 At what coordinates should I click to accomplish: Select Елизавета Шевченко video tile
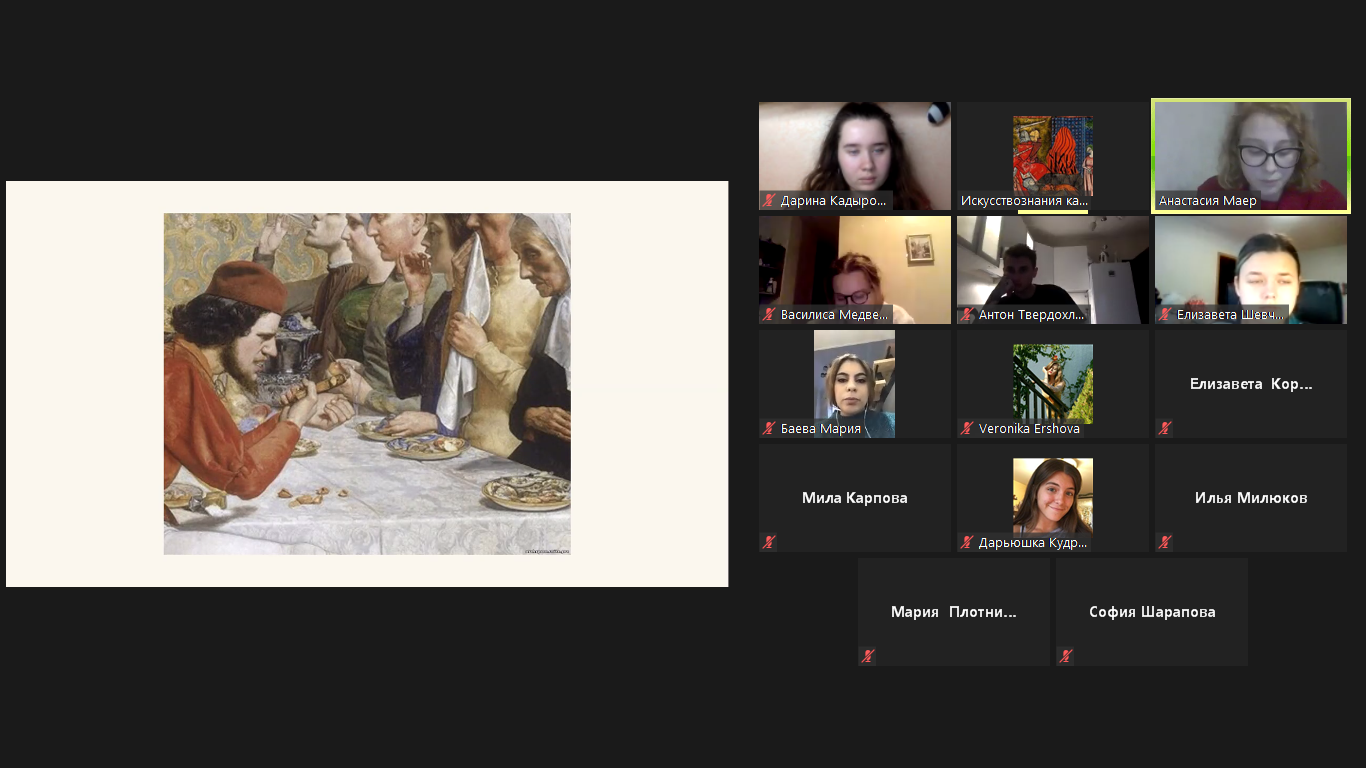(1251, 270)
